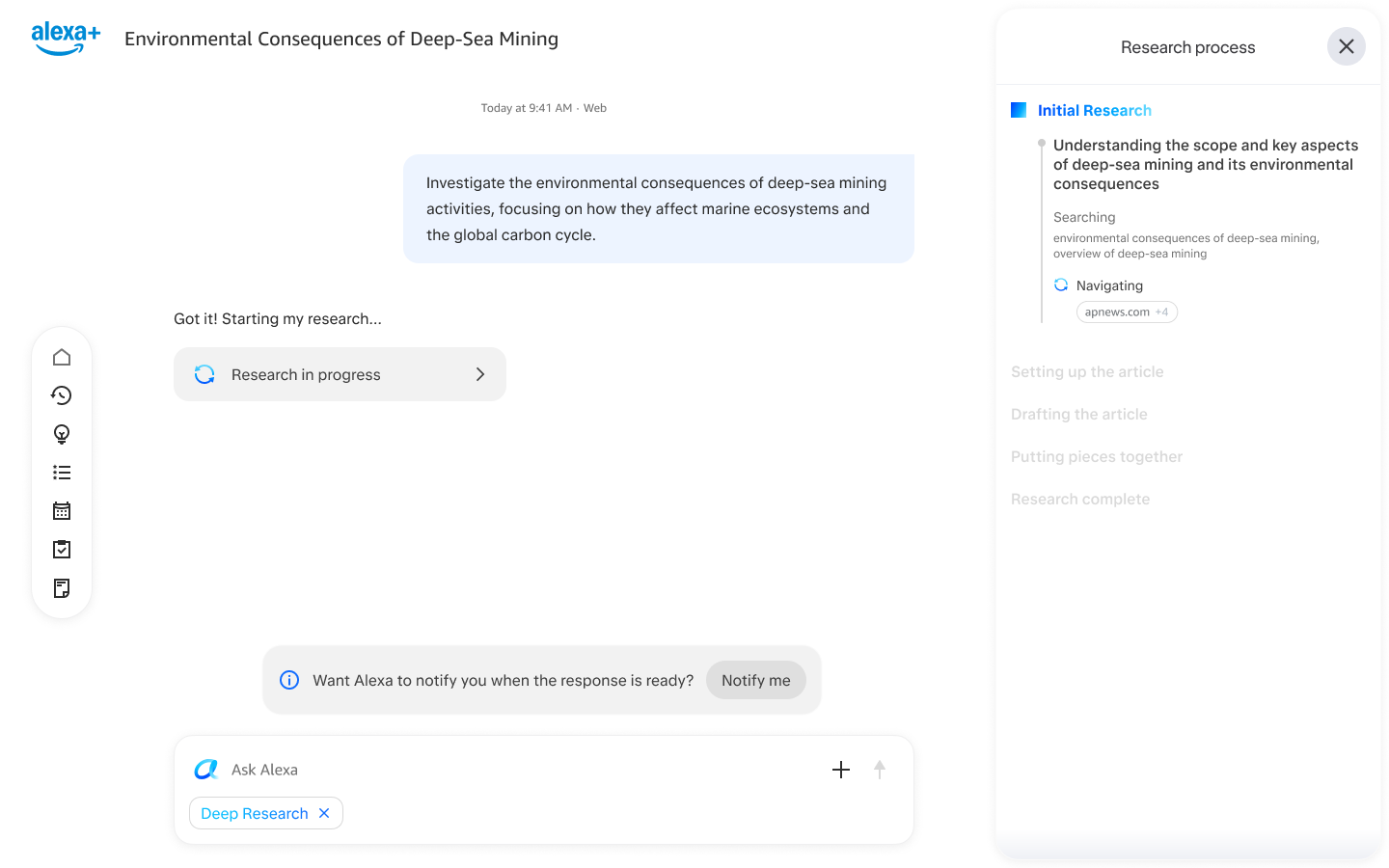Click the "Searching" label in the research panel
This screenshot has width=1389, height=868.
click(1084, 217)
